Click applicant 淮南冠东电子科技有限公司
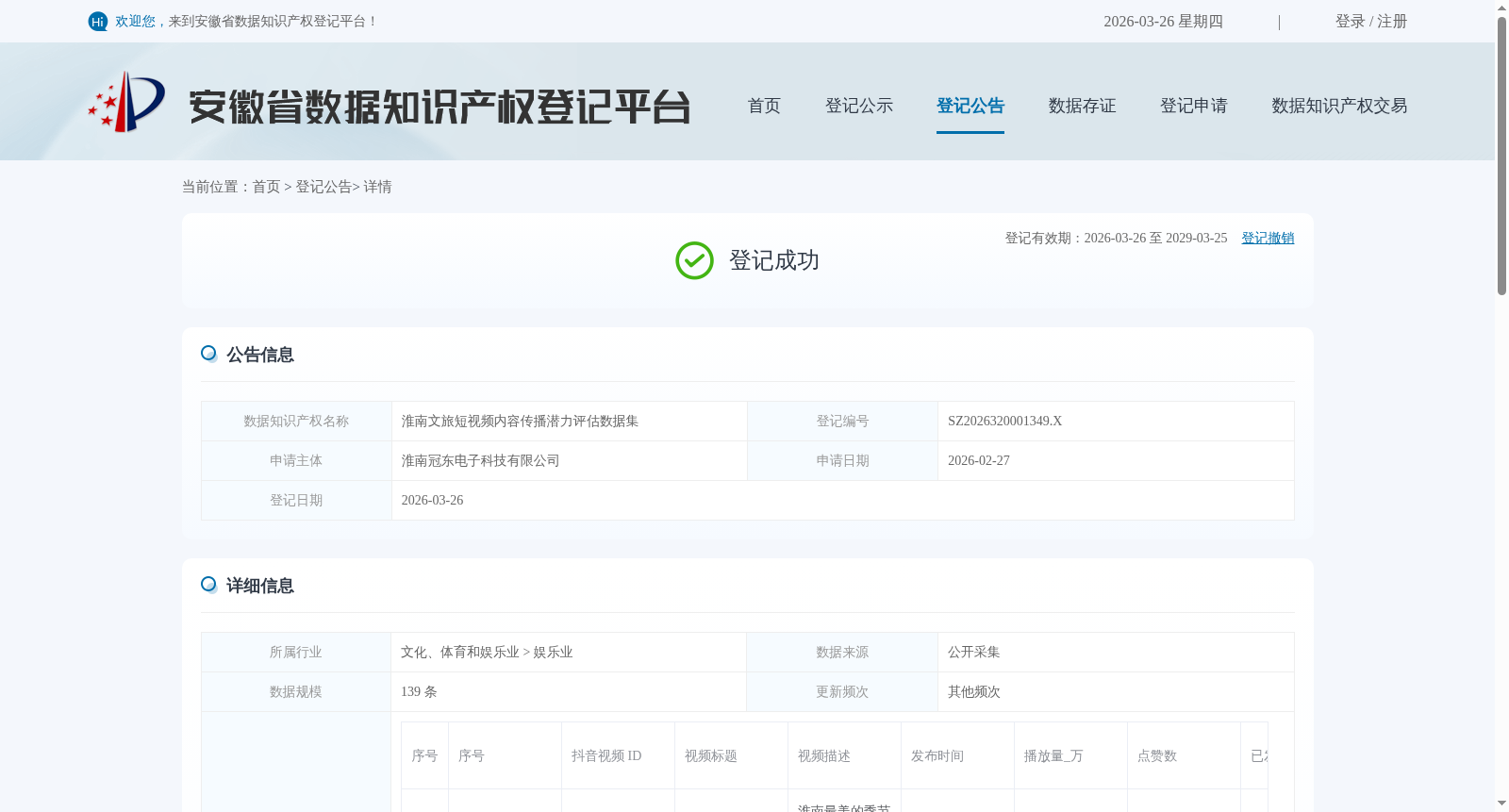This screenshot has width=1509, height=812. (x=480, y=461)
